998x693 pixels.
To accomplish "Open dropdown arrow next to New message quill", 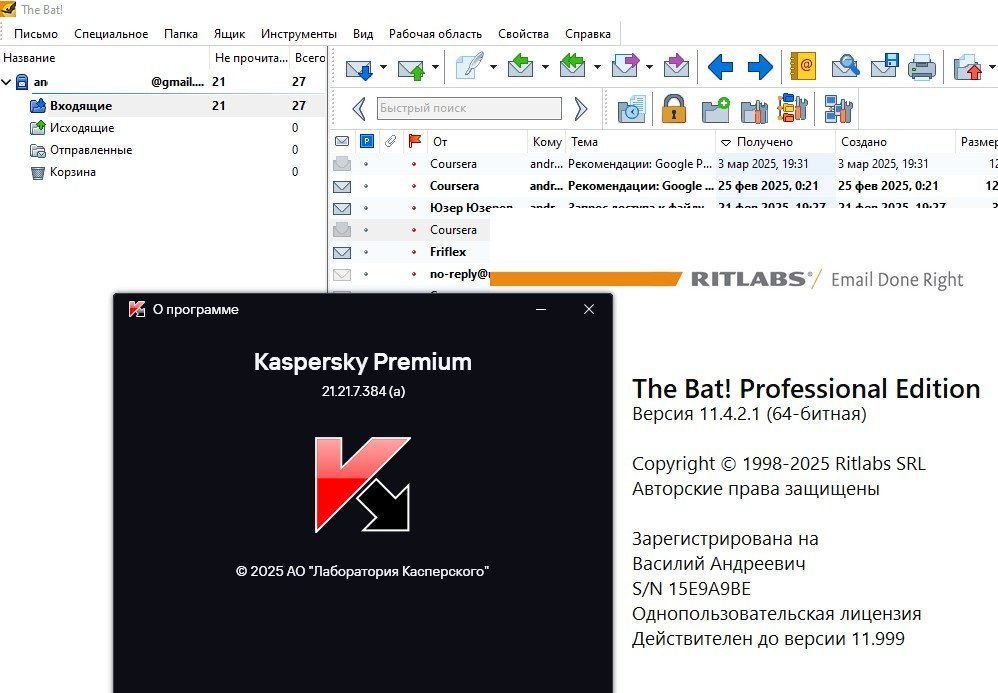I will coord(493,67).
